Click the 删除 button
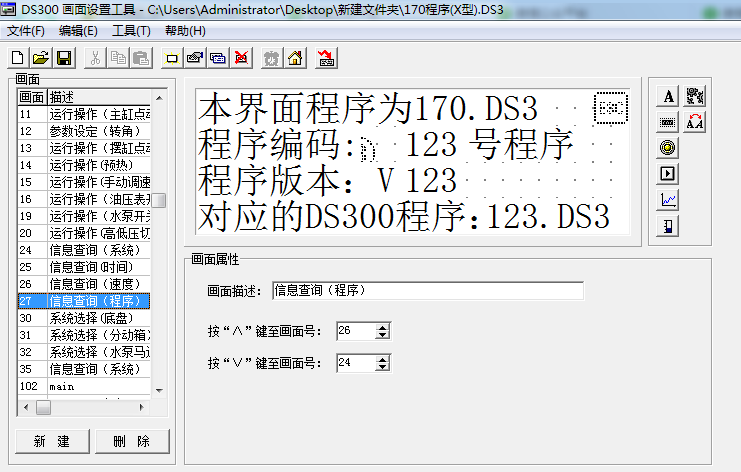 132,441
